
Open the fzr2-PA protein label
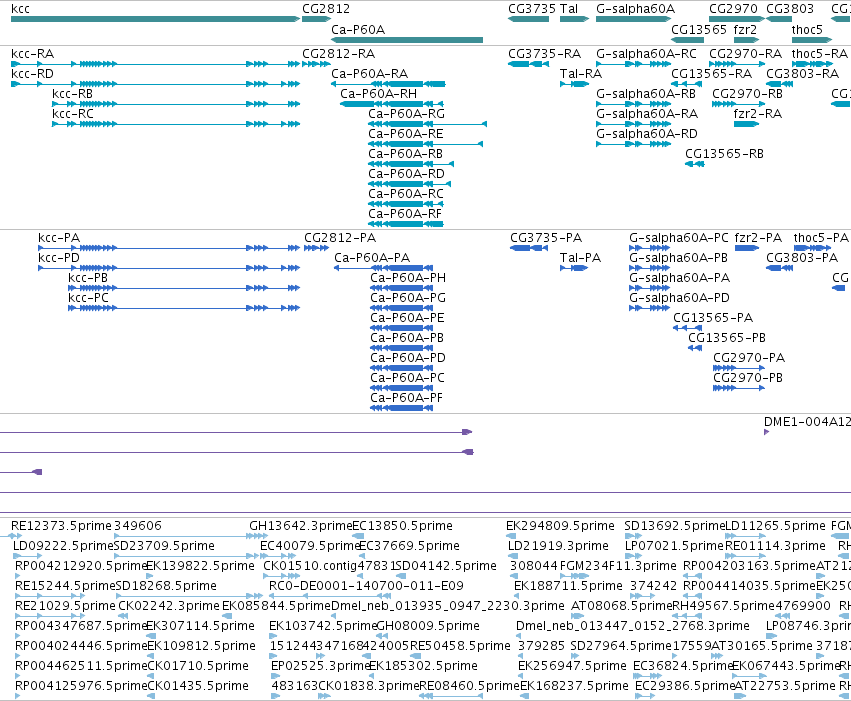point(758,239)
